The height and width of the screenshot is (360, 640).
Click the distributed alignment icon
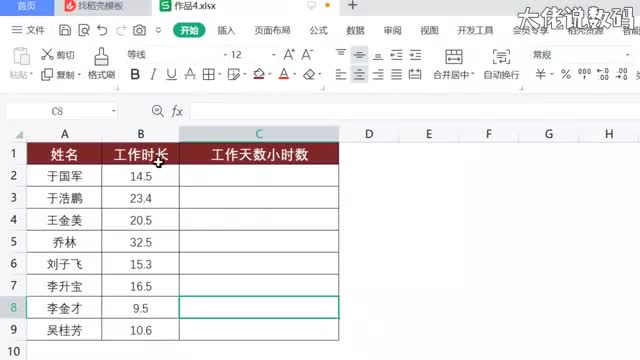[x=415, y=74]
